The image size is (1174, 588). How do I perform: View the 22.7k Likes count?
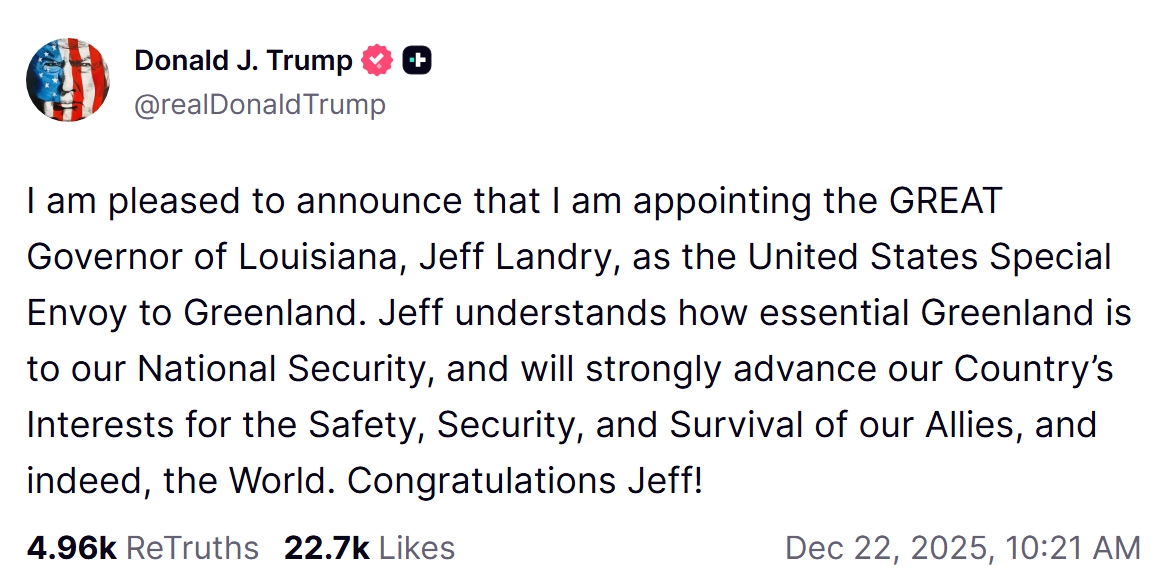[327, 548]
